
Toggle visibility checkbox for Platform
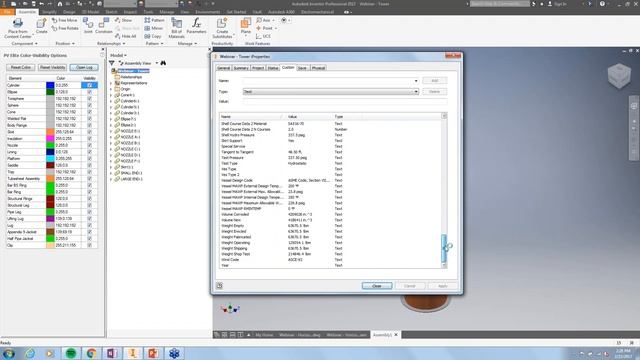tap(89, 158)
